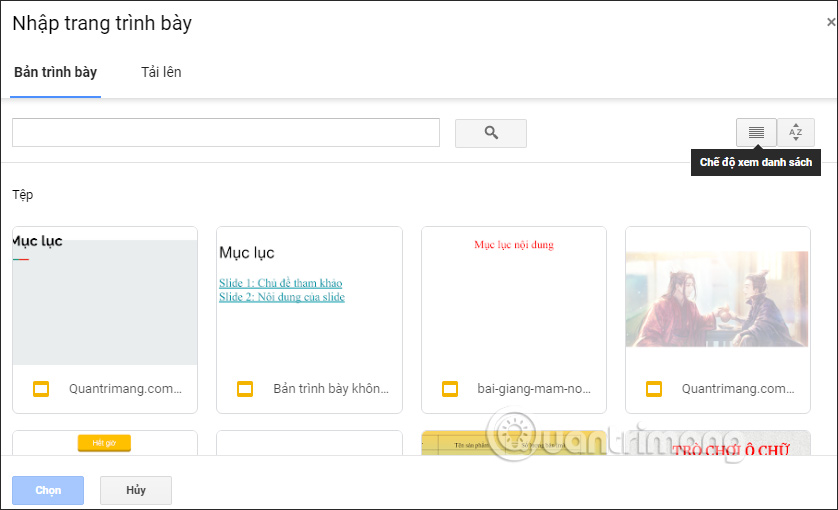Select the TRÒ CHƠI Ô CHỮ thumbnail
This screenshot has height=510, width=838.
click(718, 443)
